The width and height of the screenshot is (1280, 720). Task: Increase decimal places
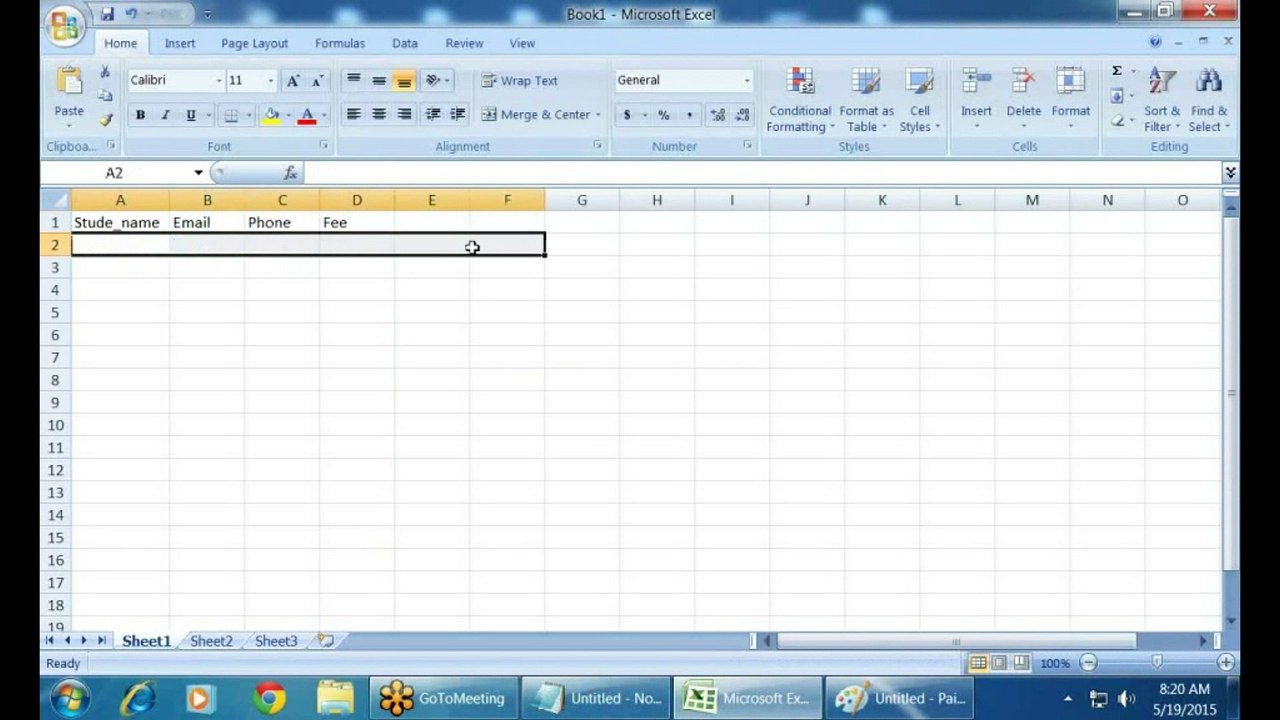718,115
